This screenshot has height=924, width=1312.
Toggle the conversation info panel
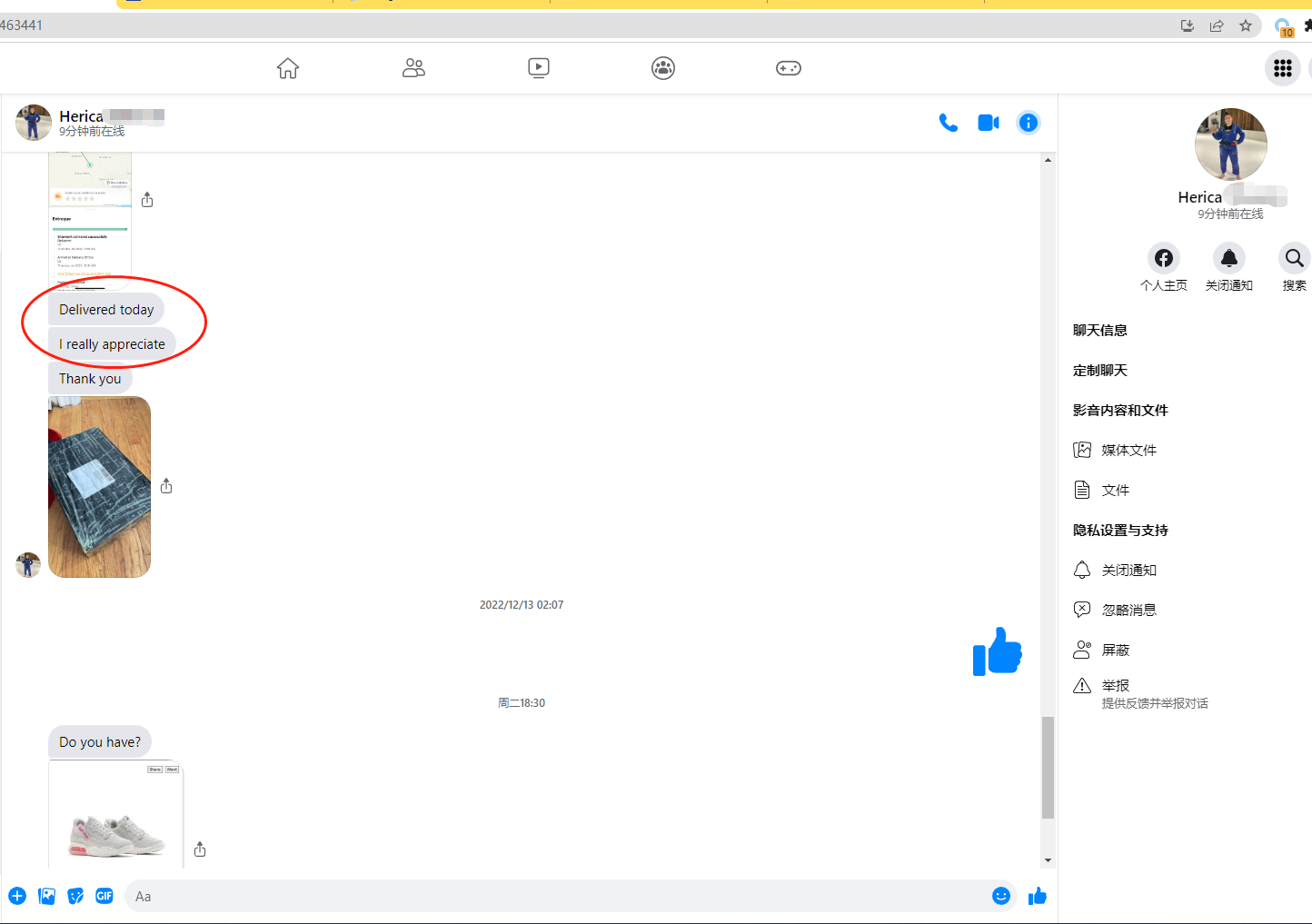[x=1028, y=123]
